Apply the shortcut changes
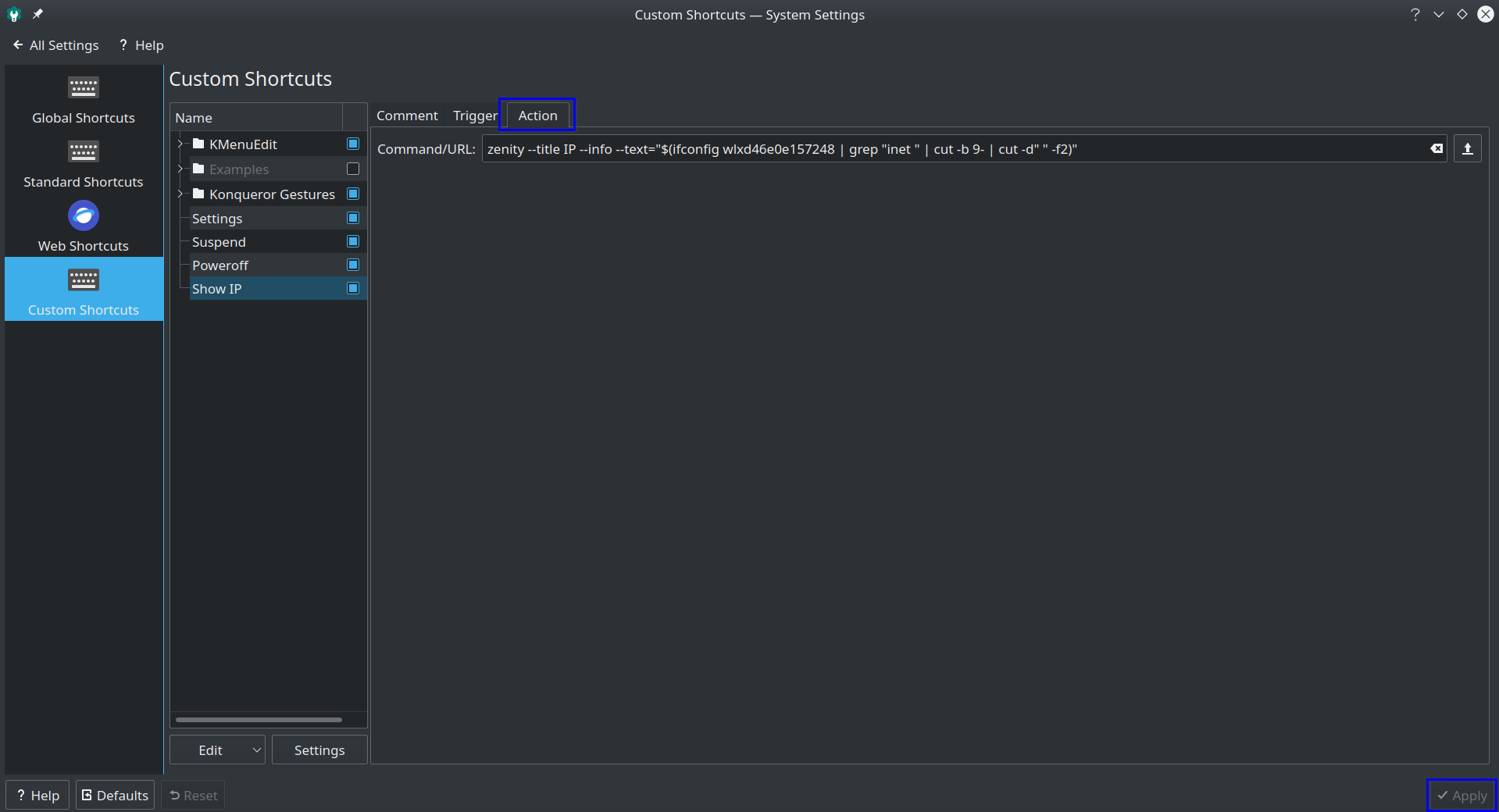Image resolution: width=1499 pixels, height=812 pixels. click(x=1462, y=795)
